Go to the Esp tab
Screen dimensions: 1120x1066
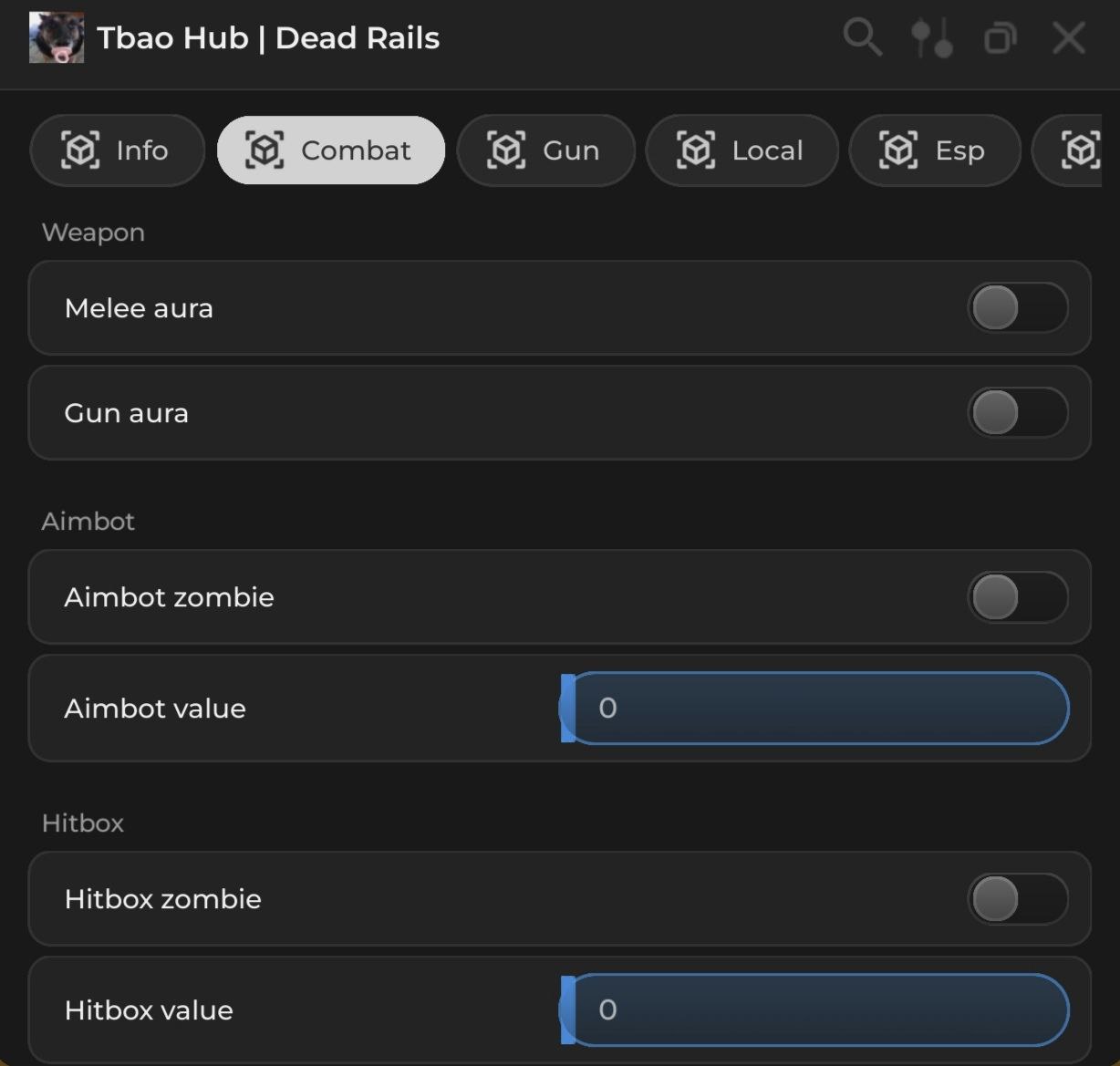click(x=935, y=150)
